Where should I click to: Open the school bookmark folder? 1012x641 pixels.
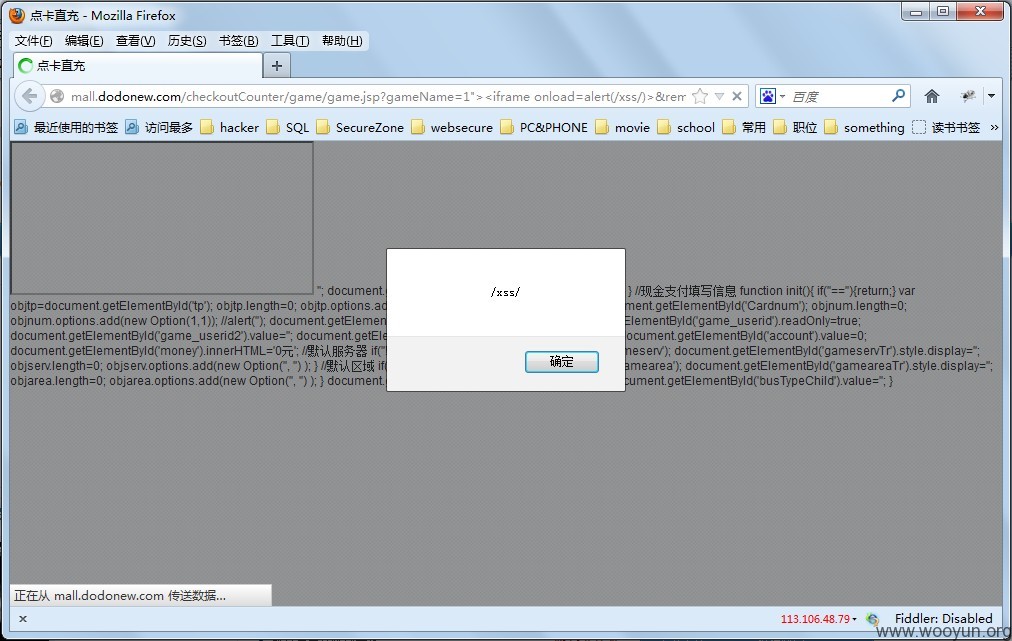pos(686,127)
